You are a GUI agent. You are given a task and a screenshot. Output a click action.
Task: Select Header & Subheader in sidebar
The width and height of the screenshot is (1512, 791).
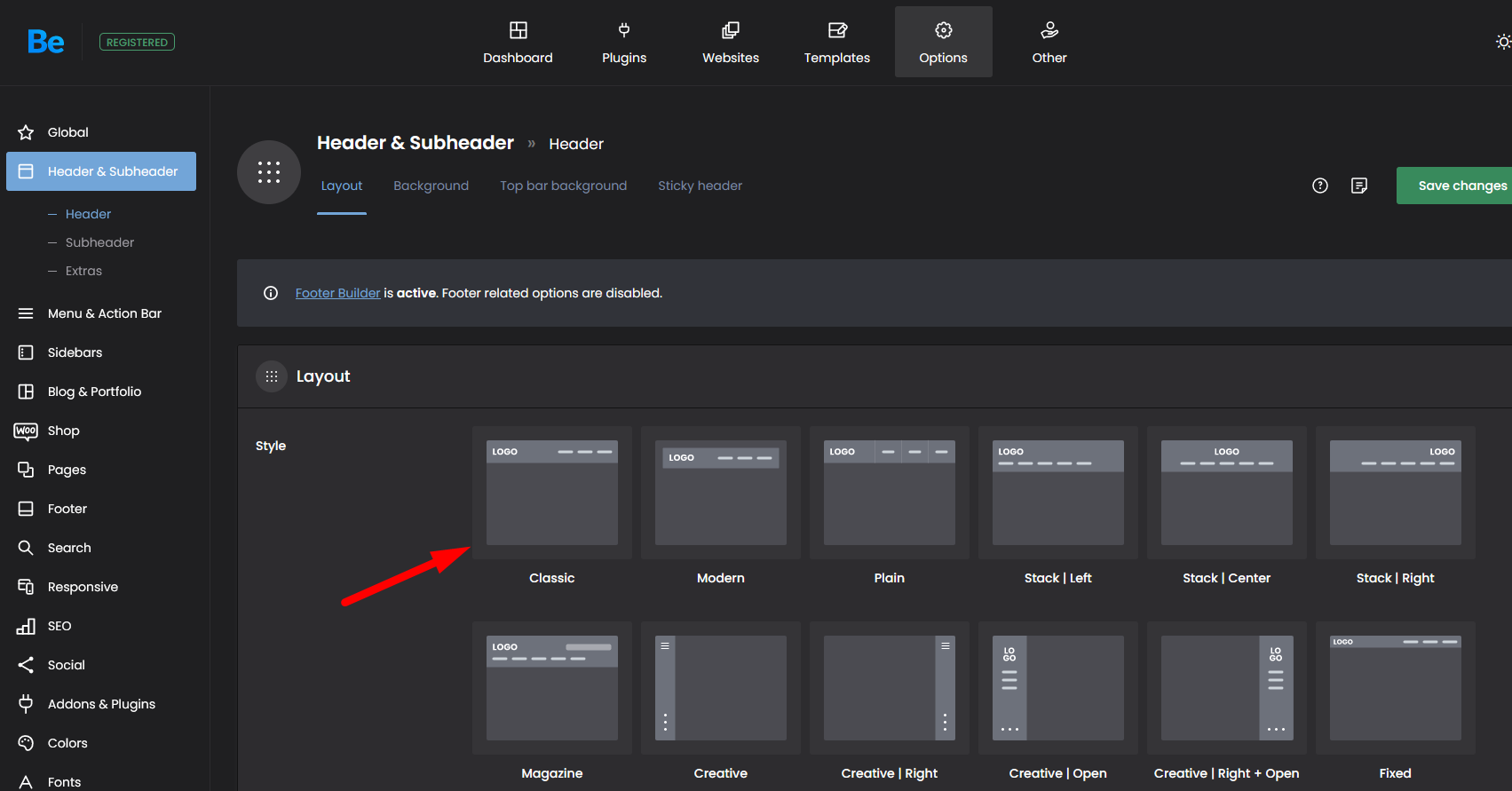click(x=101, y=171)
